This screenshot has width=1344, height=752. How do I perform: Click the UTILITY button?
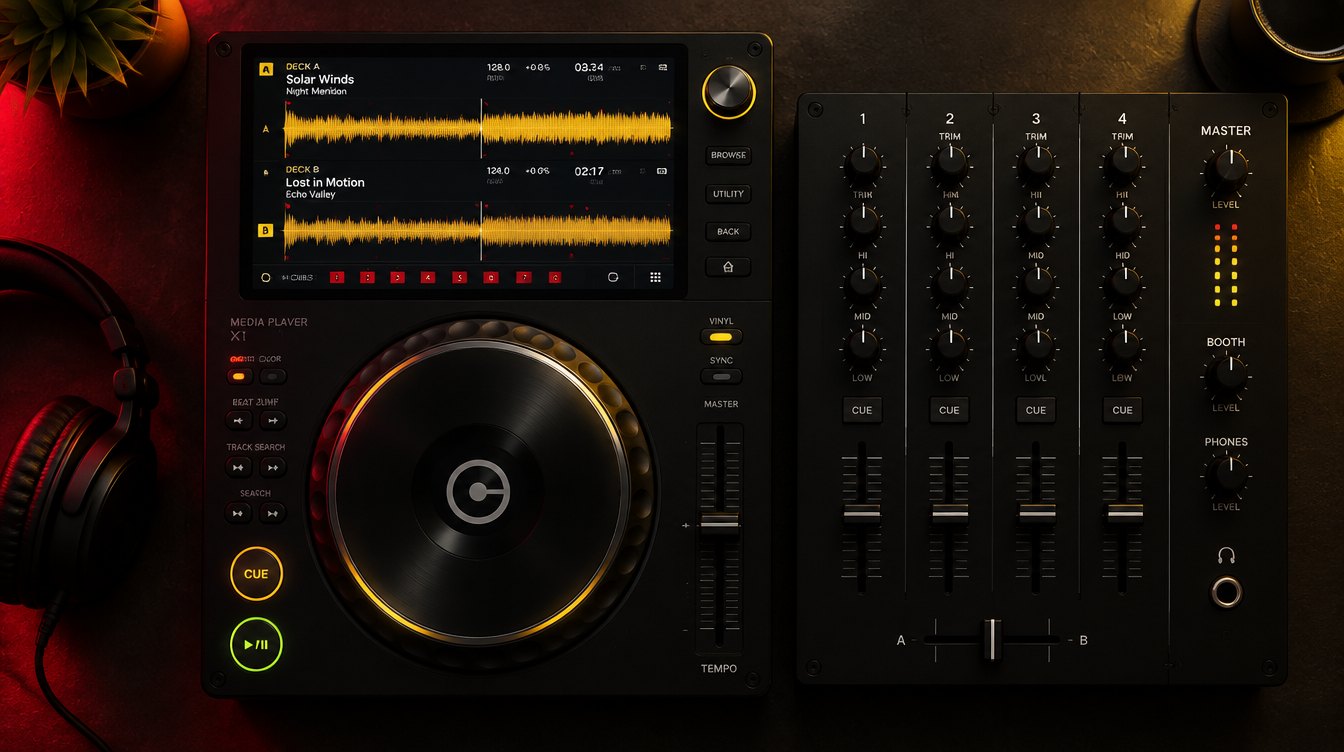point(728,194)
